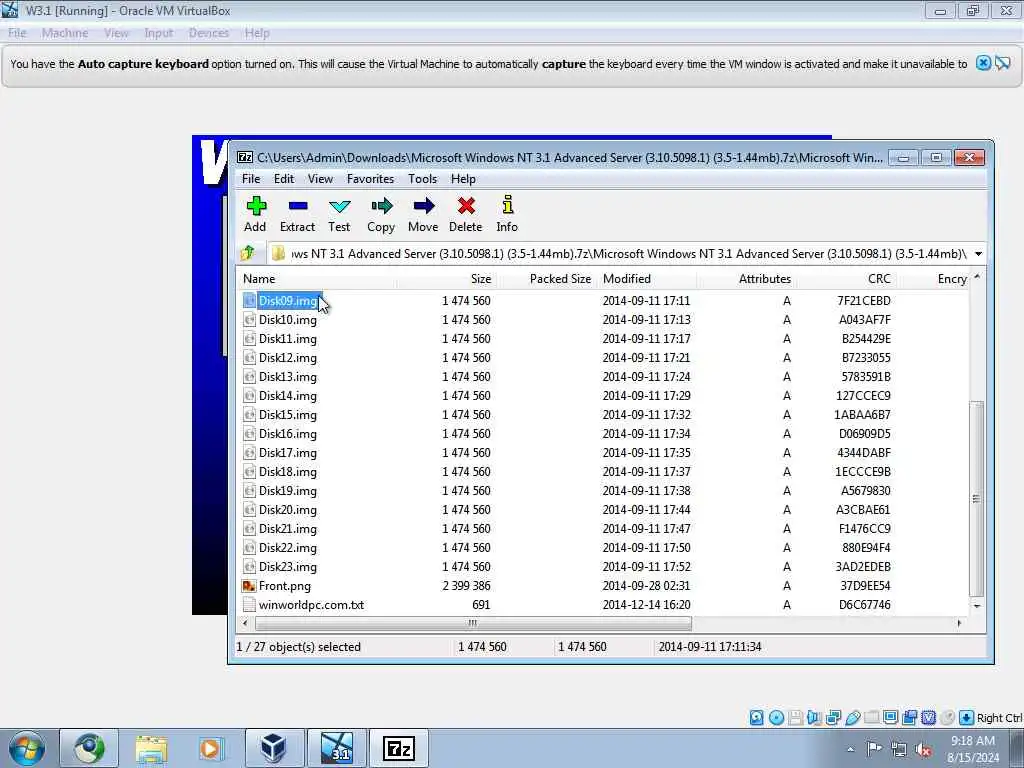The width and height of the screenshot is (1024, 768).
Task: Click the VirtualBox USB status icon
Action: tap(853, 718)
